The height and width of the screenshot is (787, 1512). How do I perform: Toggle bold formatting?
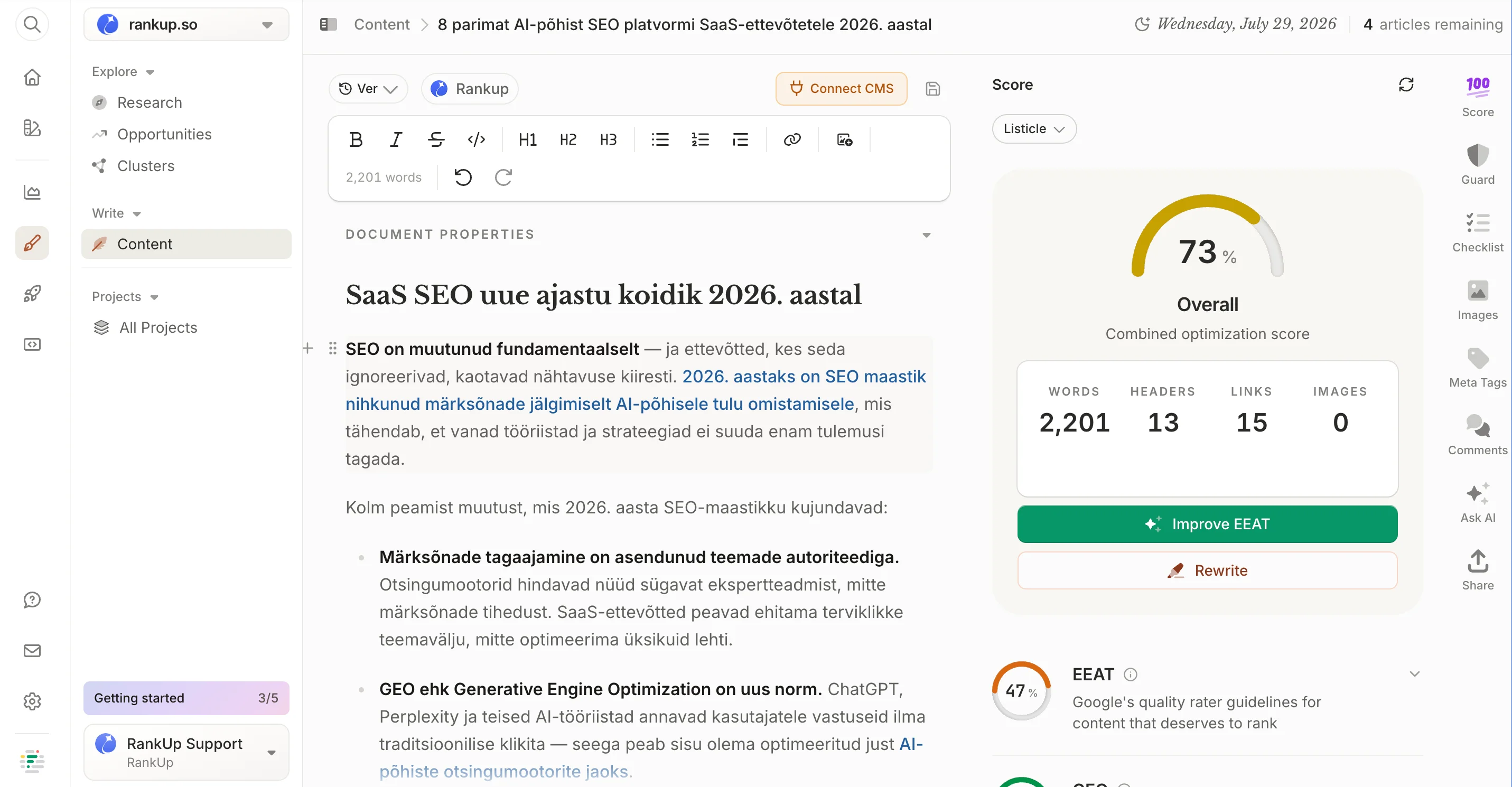pyautogui.click(x=356, y=139)
